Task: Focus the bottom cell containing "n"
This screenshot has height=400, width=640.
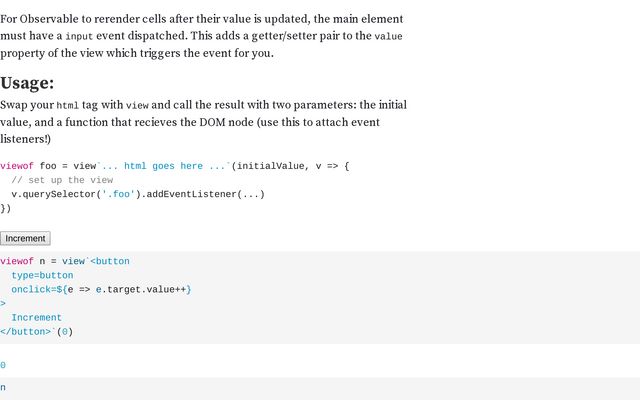Action: (x=320, y=388)
